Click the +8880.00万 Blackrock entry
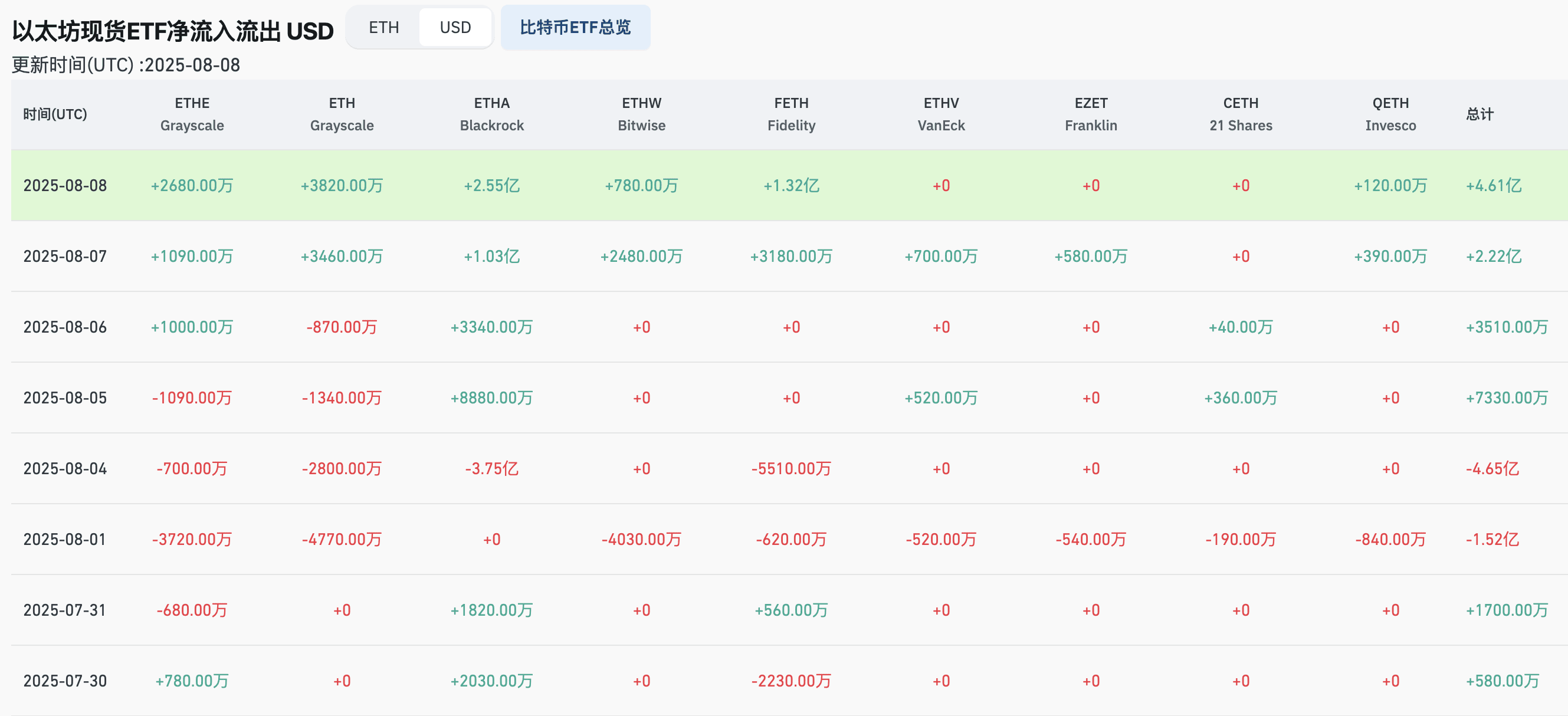Viewport: 1568px width, 716px height. click(491, 398)
